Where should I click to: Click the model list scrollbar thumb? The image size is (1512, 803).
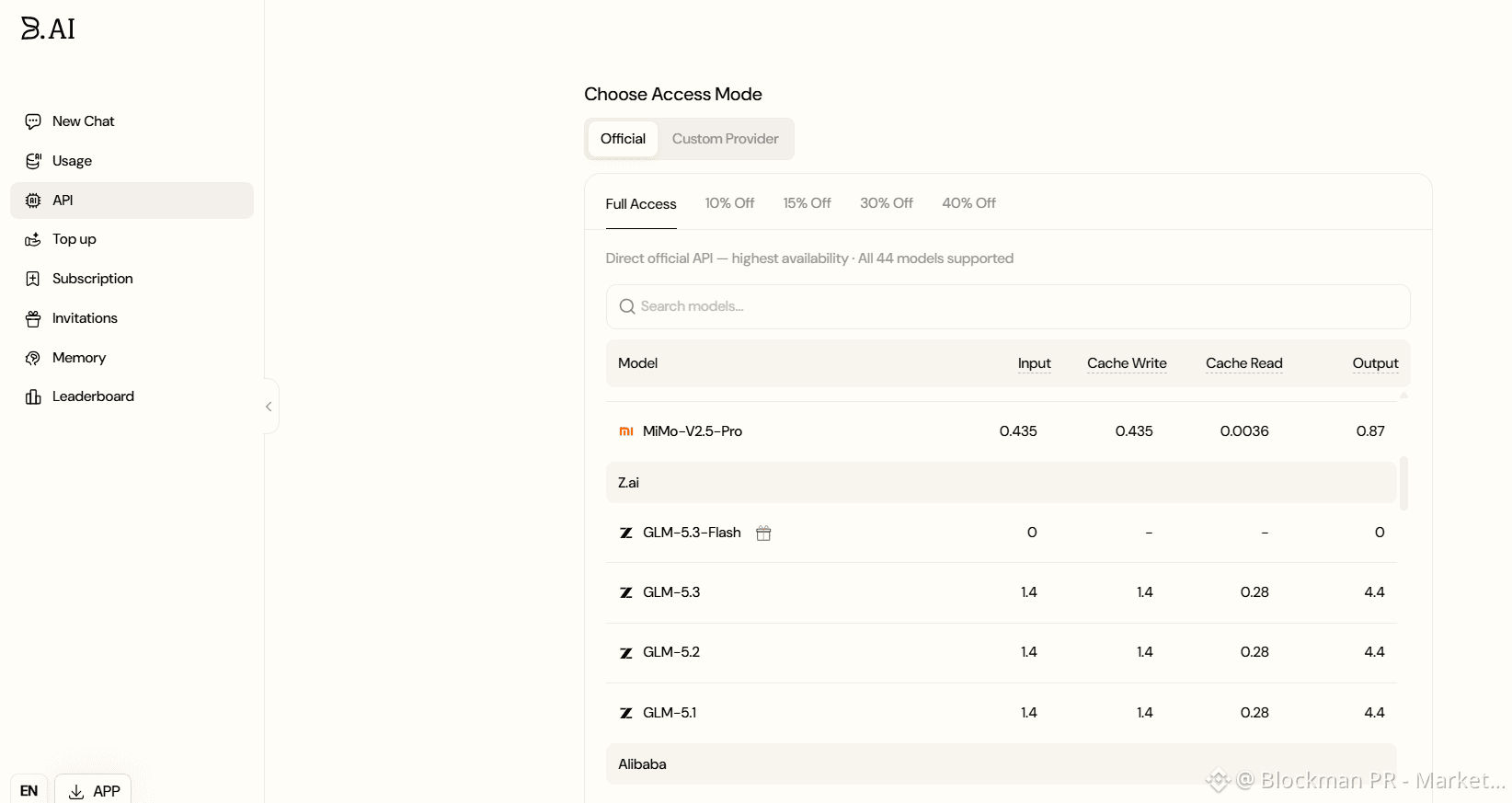[1403, 483]
